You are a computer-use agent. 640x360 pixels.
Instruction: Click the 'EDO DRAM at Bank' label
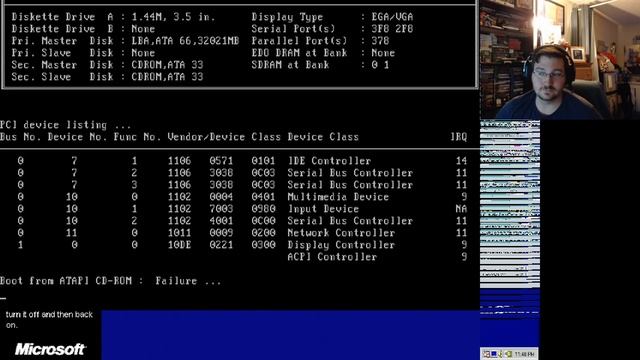tap(299, 53)
